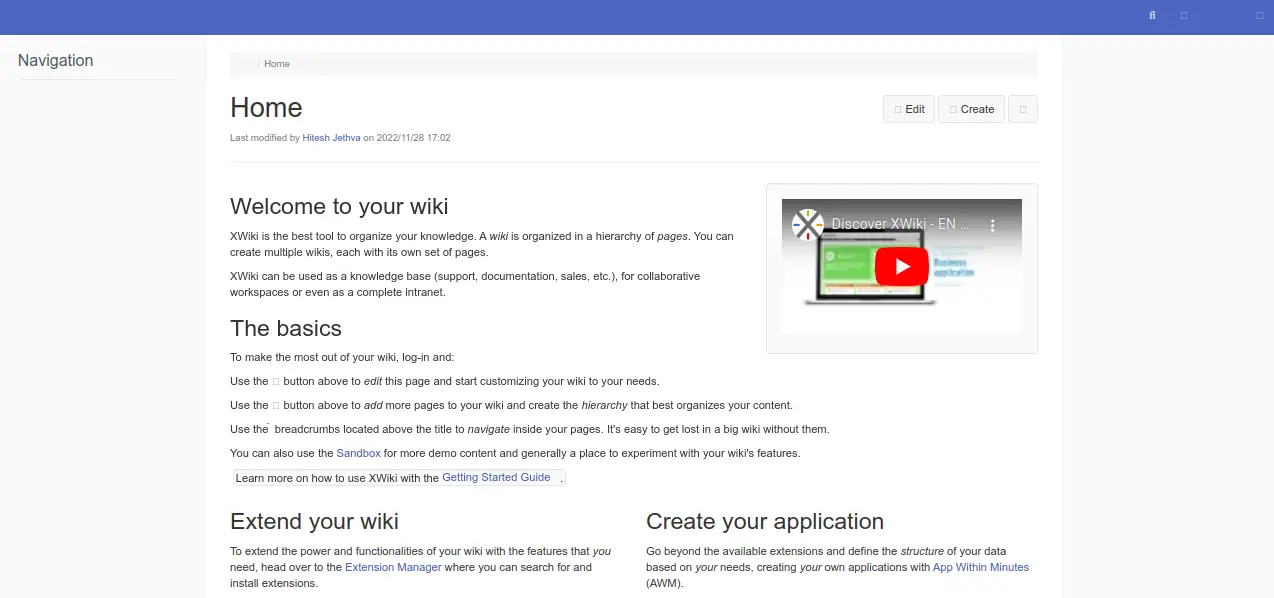Open notifications icon next to search
The height and width of the screenshot is (598, 1274).
tap(1184, 16)
